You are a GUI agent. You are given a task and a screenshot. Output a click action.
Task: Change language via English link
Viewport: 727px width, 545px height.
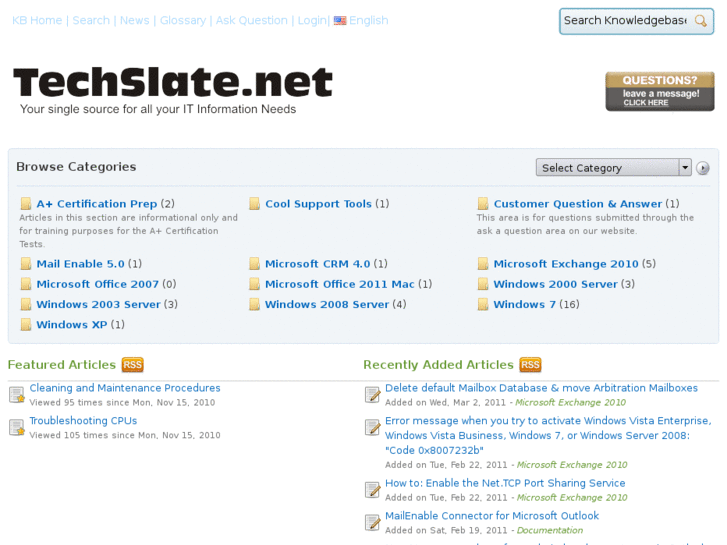click(x=369, y=20)
